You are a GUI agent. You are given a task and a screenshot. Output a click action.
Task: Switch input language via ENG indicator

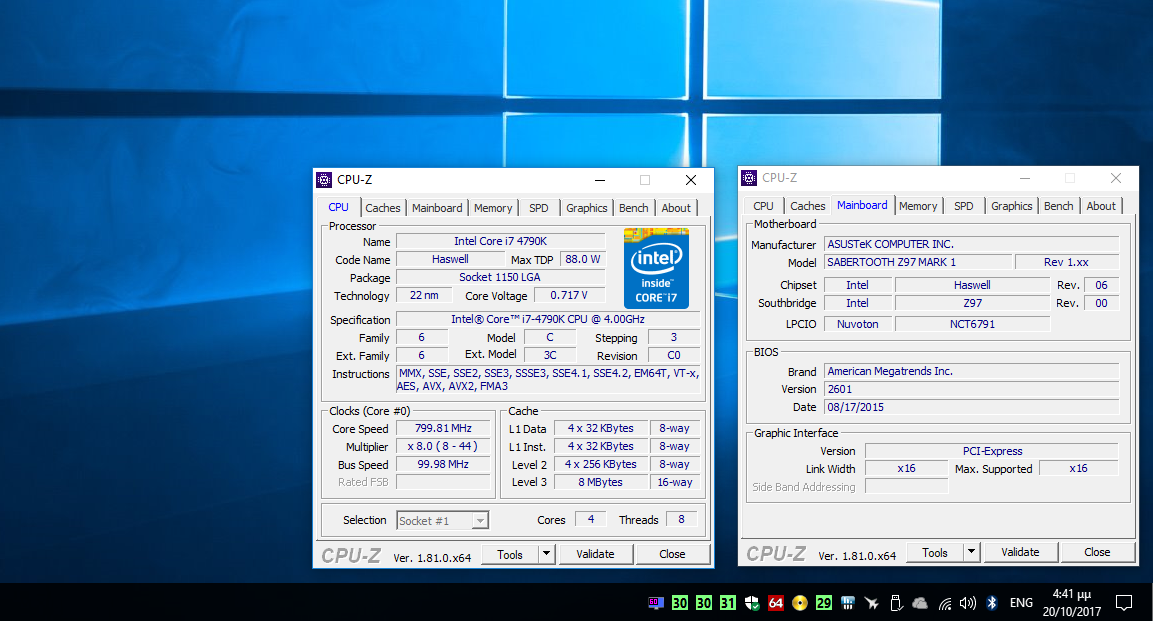tap(1021, 603)
